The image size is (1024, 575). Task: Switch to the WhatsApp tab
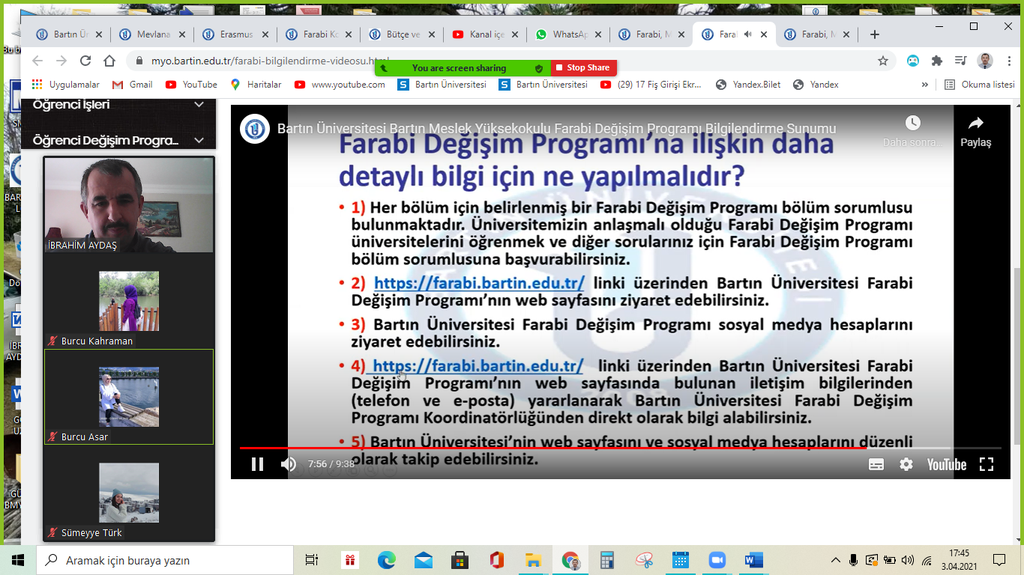pos(570,34)
